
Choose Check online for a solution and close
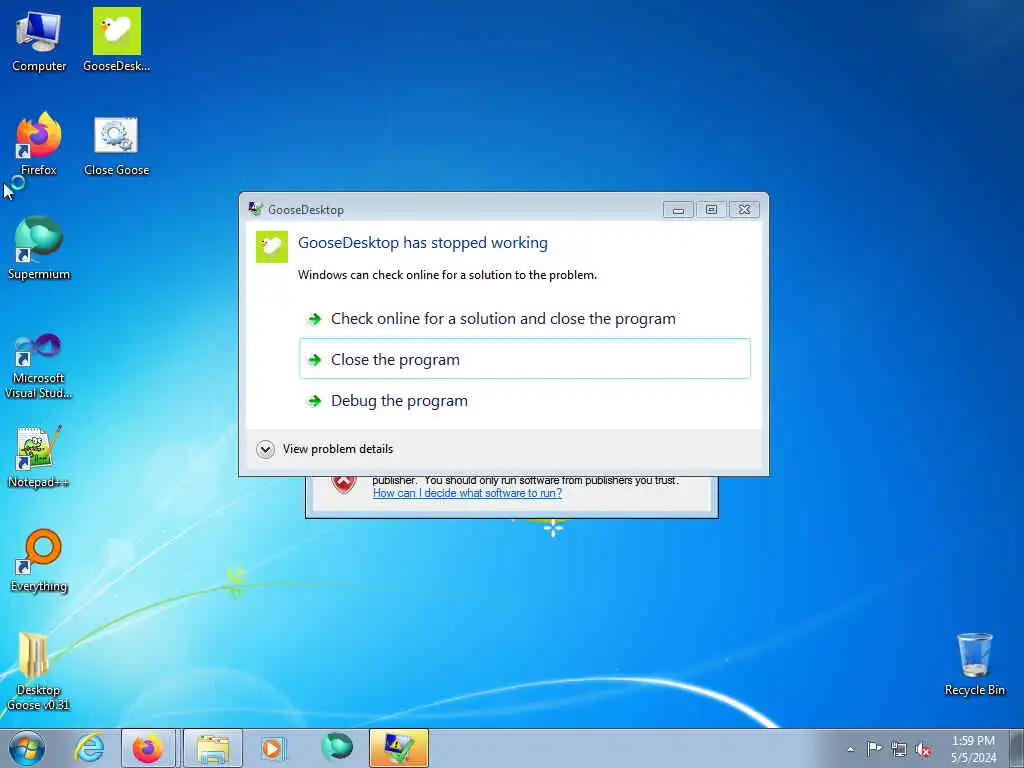[525, 319]
